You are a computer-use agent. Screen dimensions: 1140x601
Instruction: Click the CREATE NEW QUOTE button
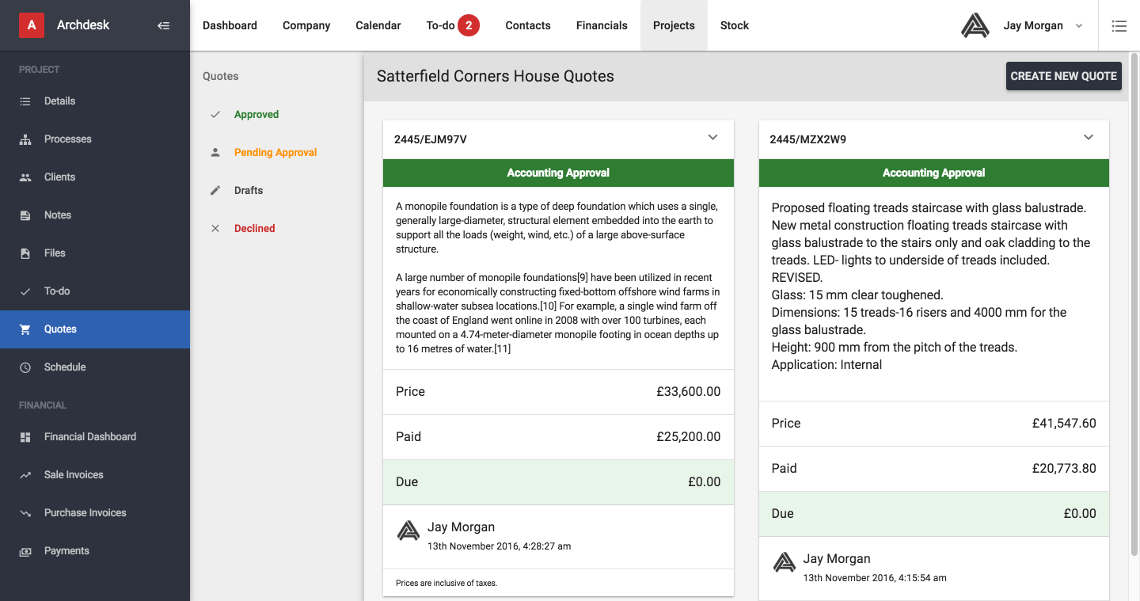(x=1063, y=76)
